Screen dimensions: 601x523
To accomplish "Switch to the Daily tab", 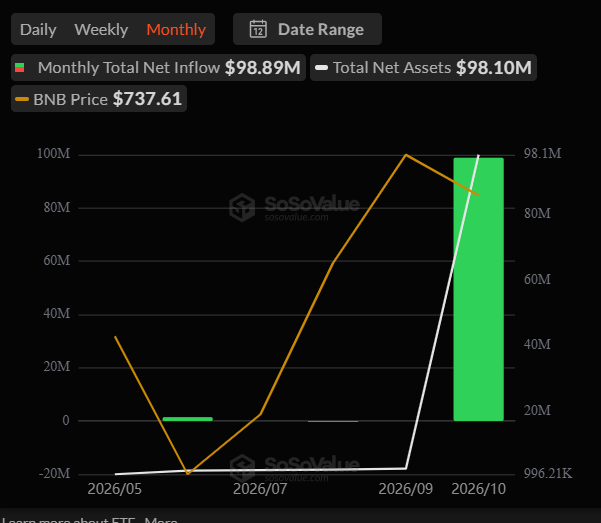I will pyautogui.click(x=38, y=30).
